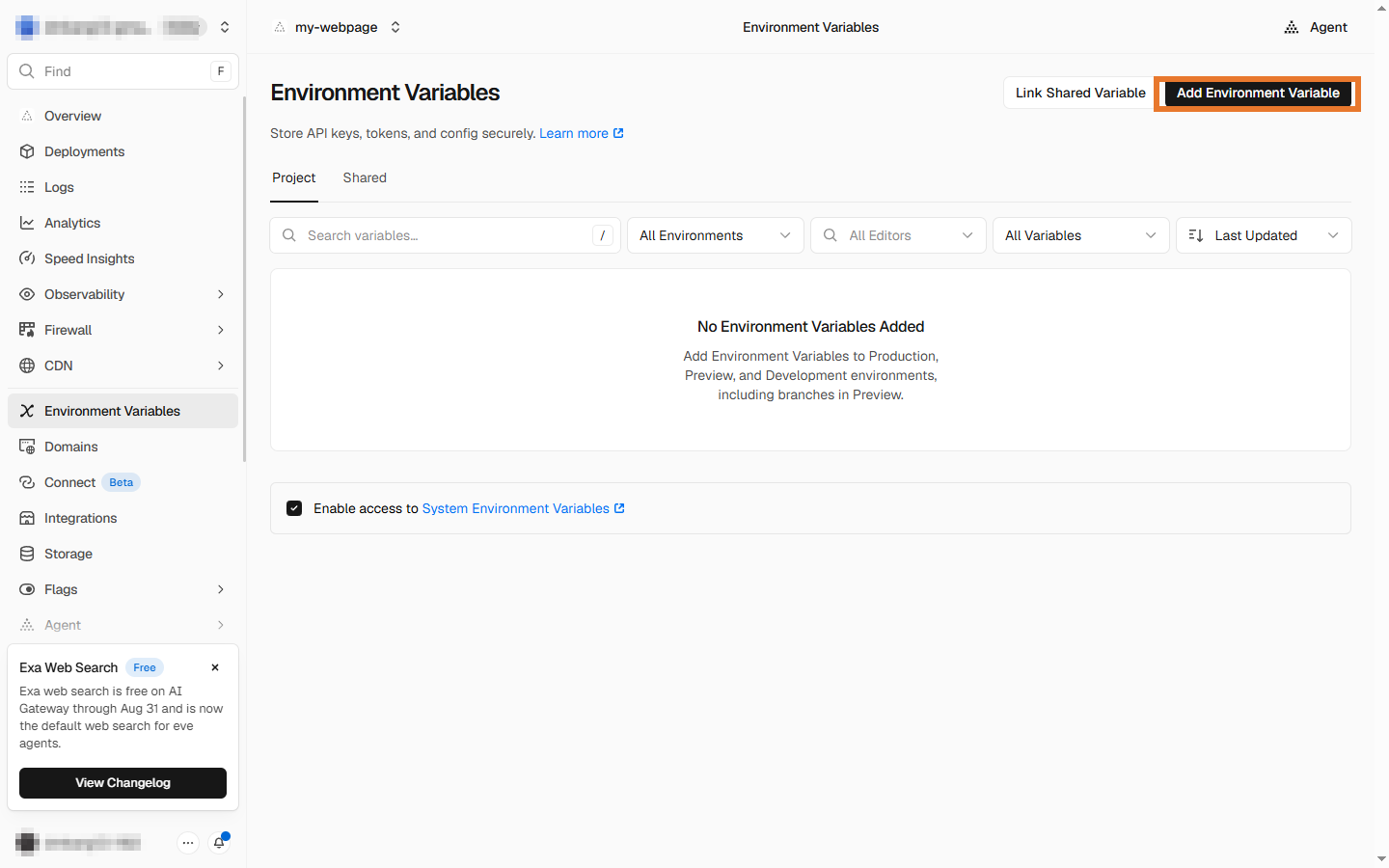Viewport: 1389px width, 868px height.
Task: Click Link Shared Variable button
Action: pos(1080,93)
